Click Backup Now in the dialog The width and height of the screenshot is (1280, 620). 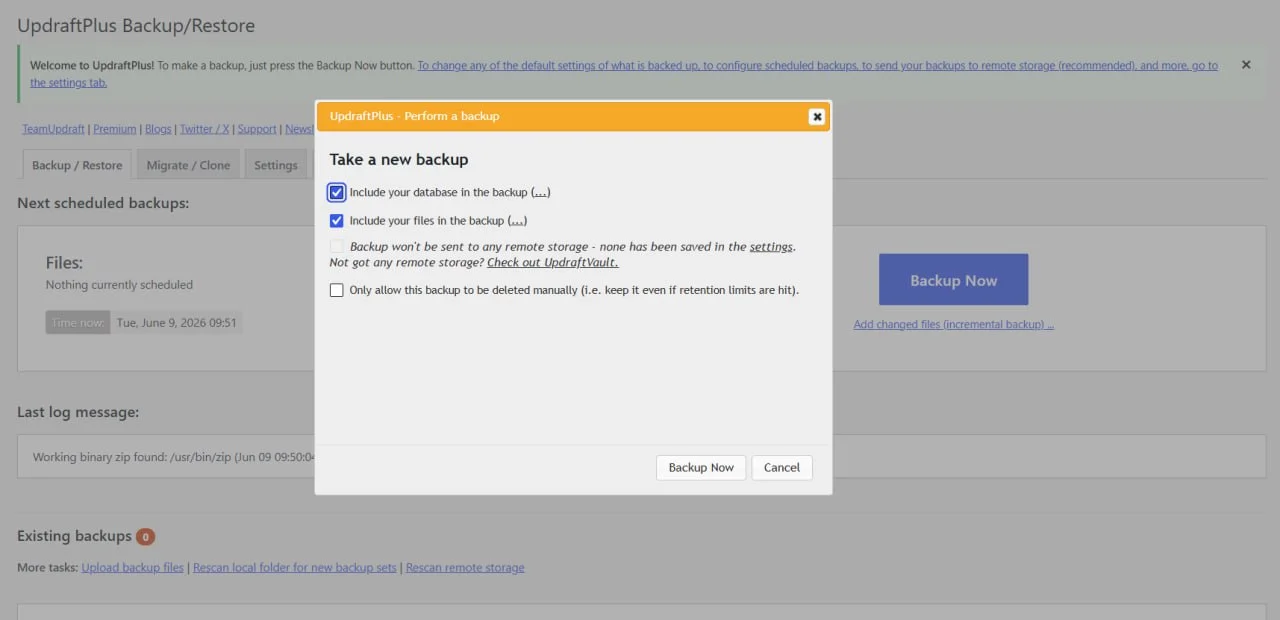(x=701, y=467)
